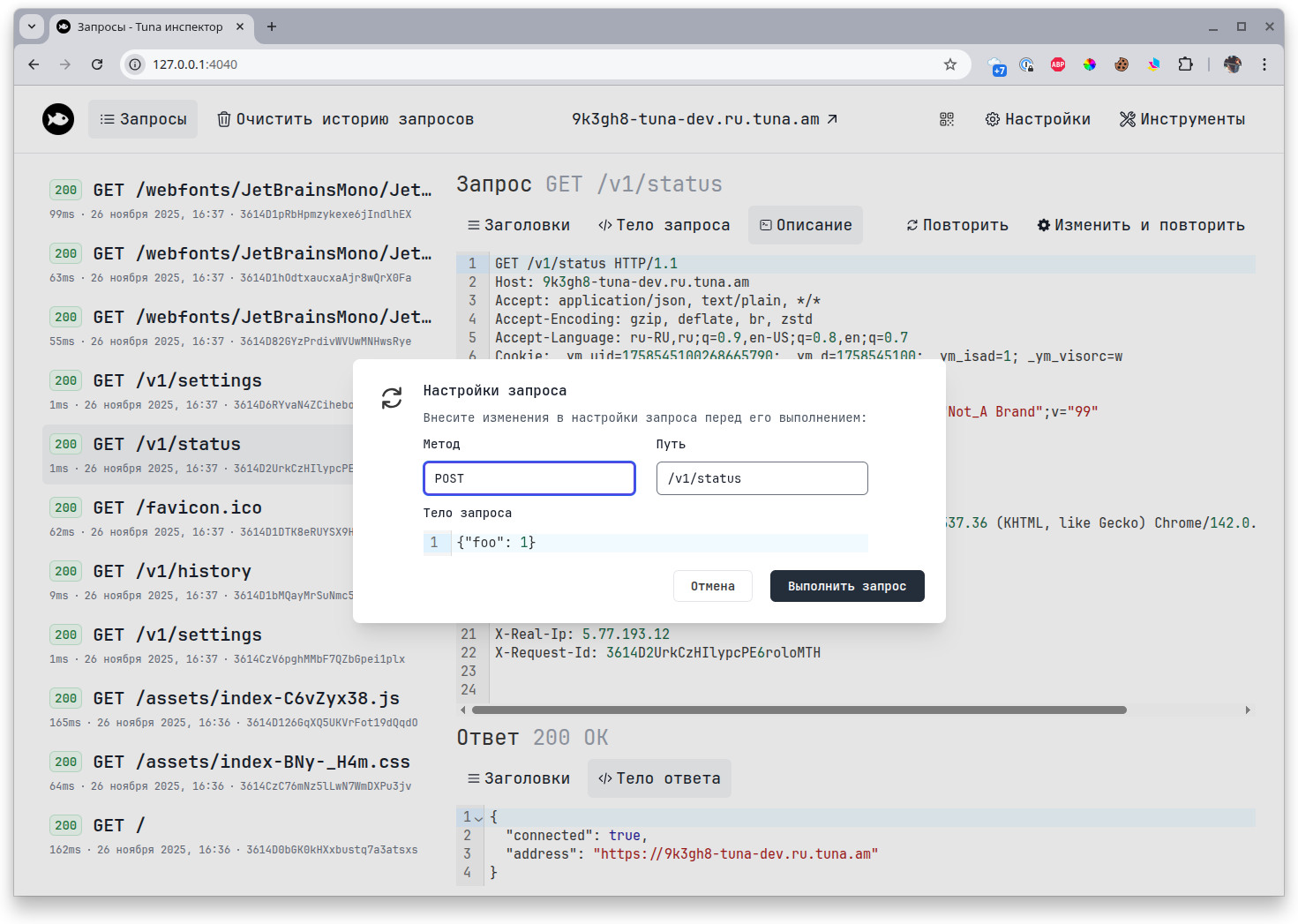Collapse the JSON fold arrow on line 1
The height and width of the screenshot is (924, 1298).
click(478, 818)
